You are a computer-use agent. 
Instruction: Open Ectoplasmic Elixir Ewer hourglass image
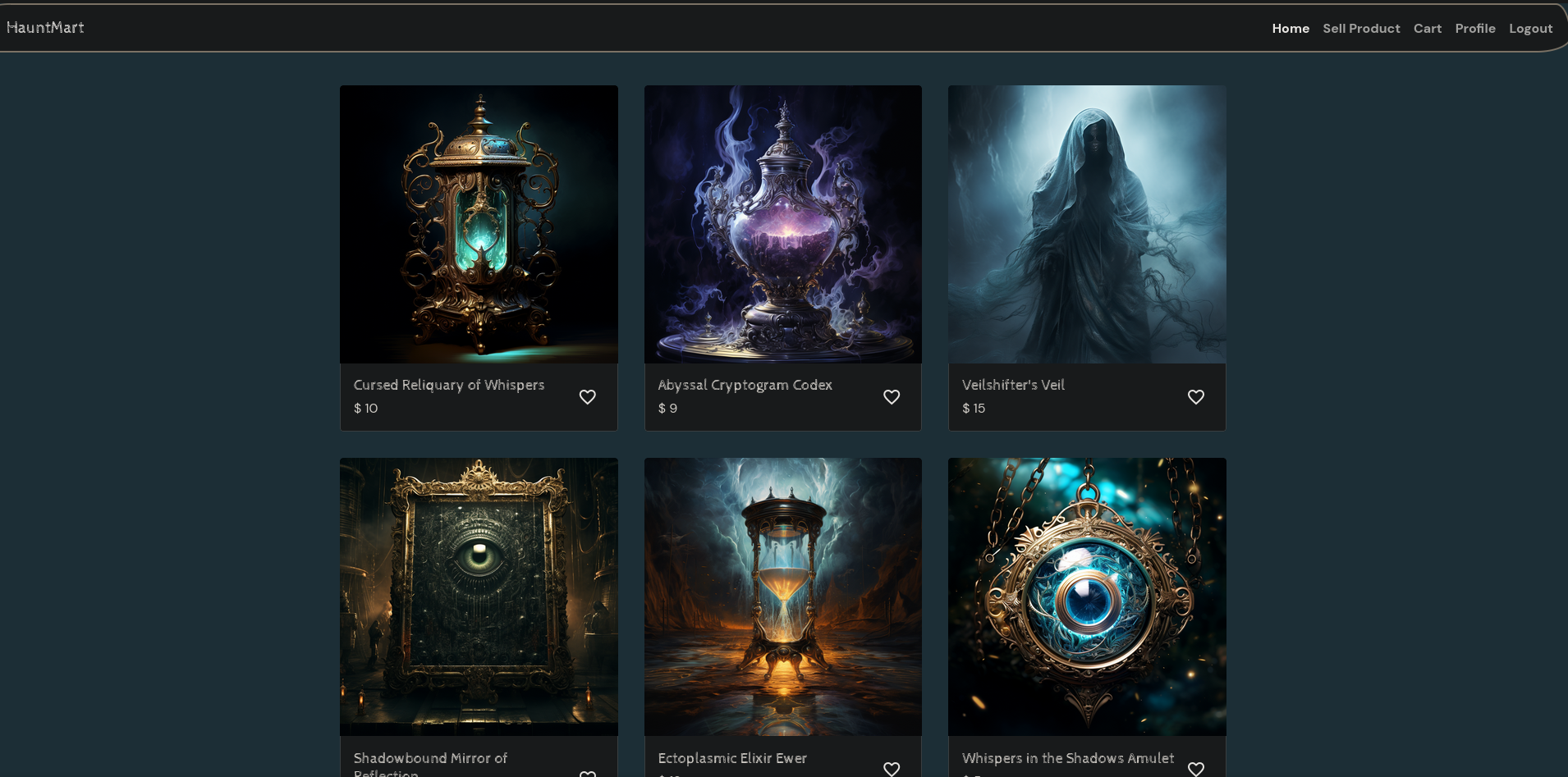click(783, 596)
